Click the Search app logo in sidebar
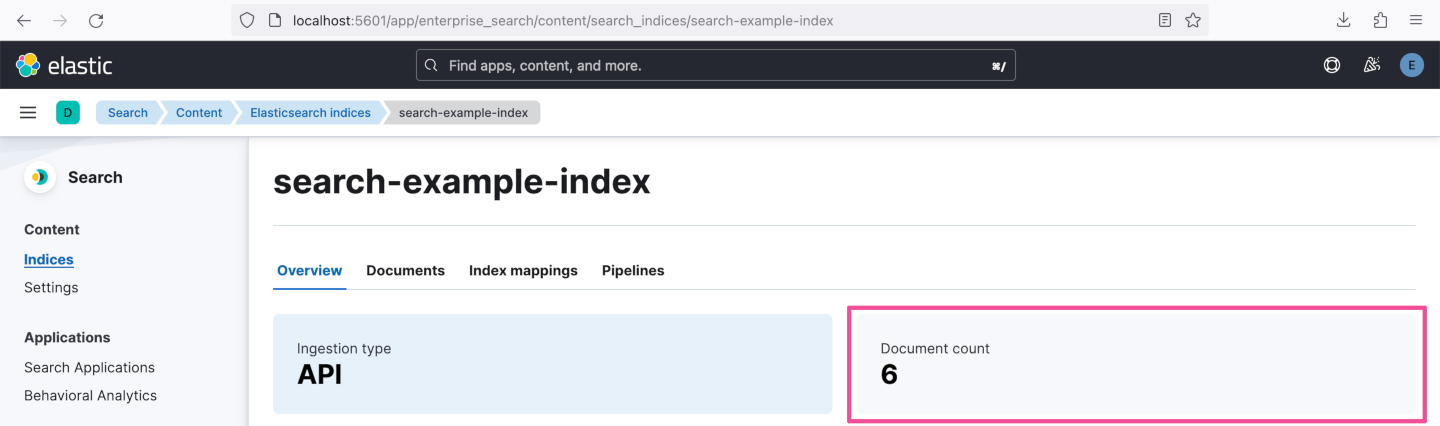Screen dimensions: 1440x426 [40, 177]
